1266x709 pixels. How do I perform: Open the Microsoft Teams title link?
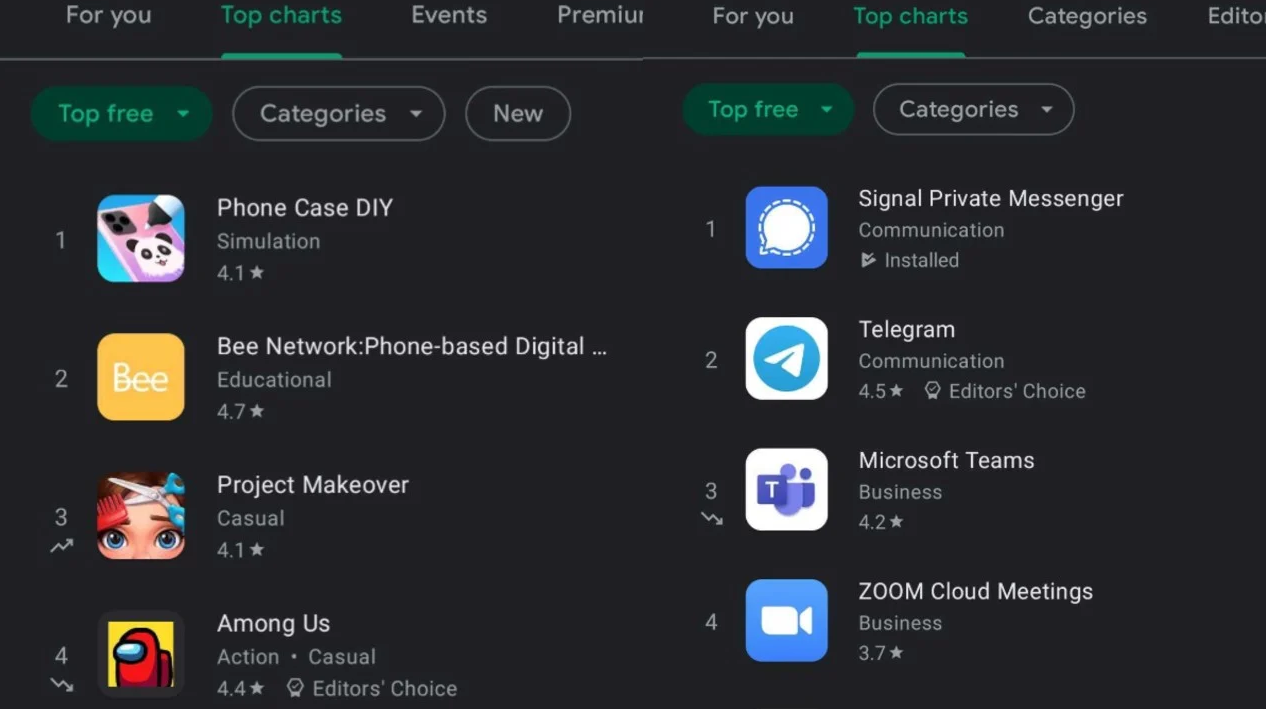[x=946, y=461]
